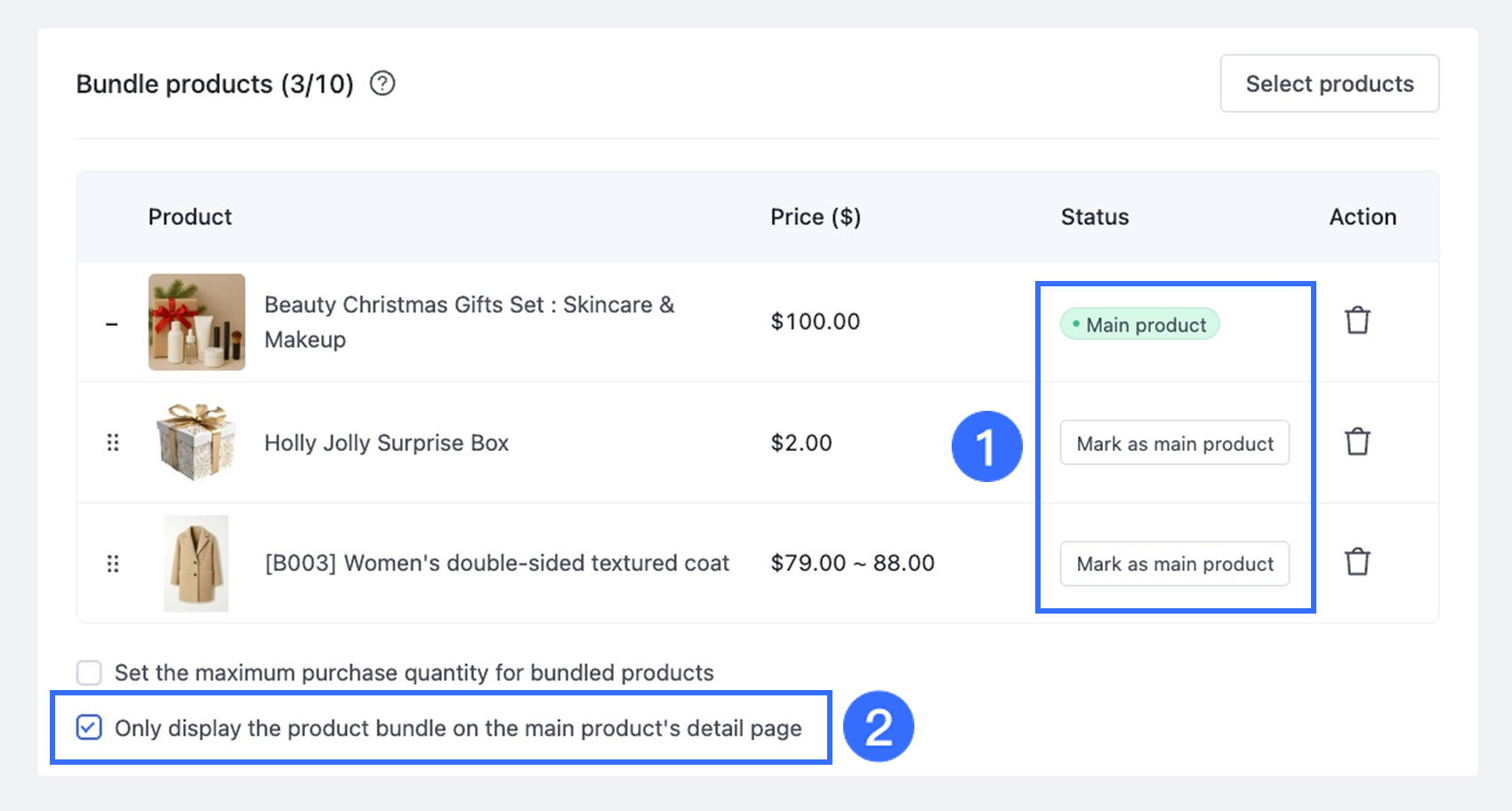The height and width of the screenshot is (811, 1512).
Task: Click the green Main product status badge
Action: (x=1139, y=325)
